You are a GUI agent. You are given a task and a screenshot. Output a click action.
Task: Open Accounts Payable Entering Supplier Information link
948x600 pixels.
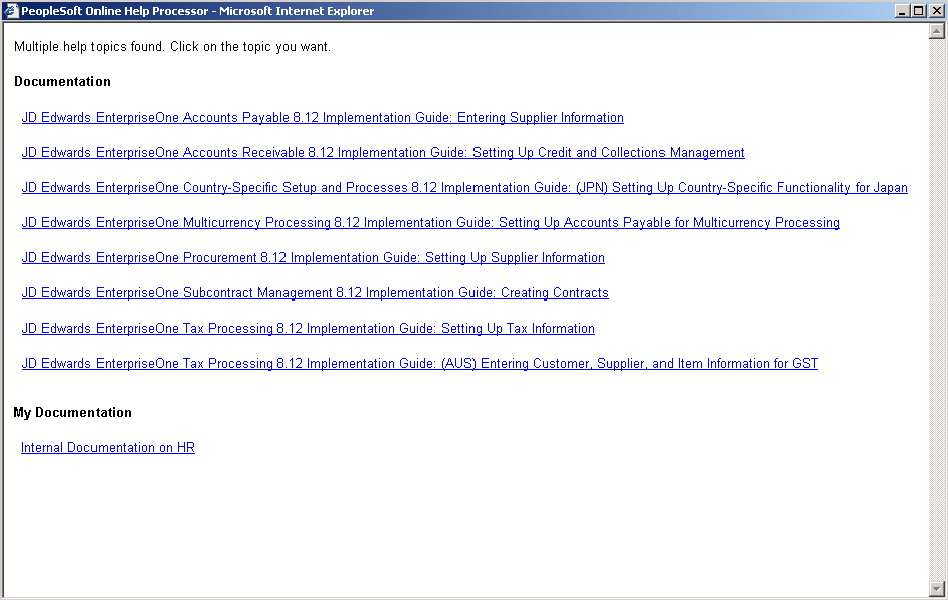click(x=322, y=117)
